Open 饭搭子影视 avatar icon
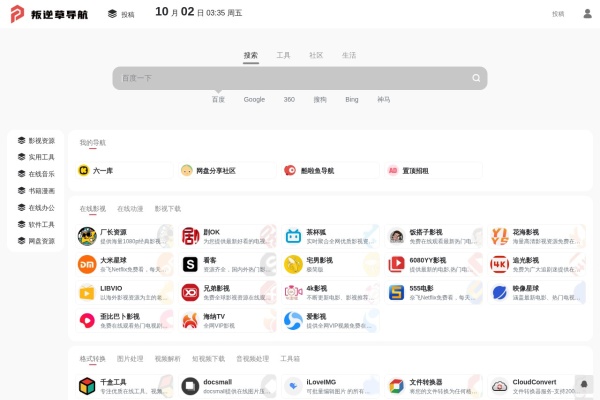 [x=396, y=236]
